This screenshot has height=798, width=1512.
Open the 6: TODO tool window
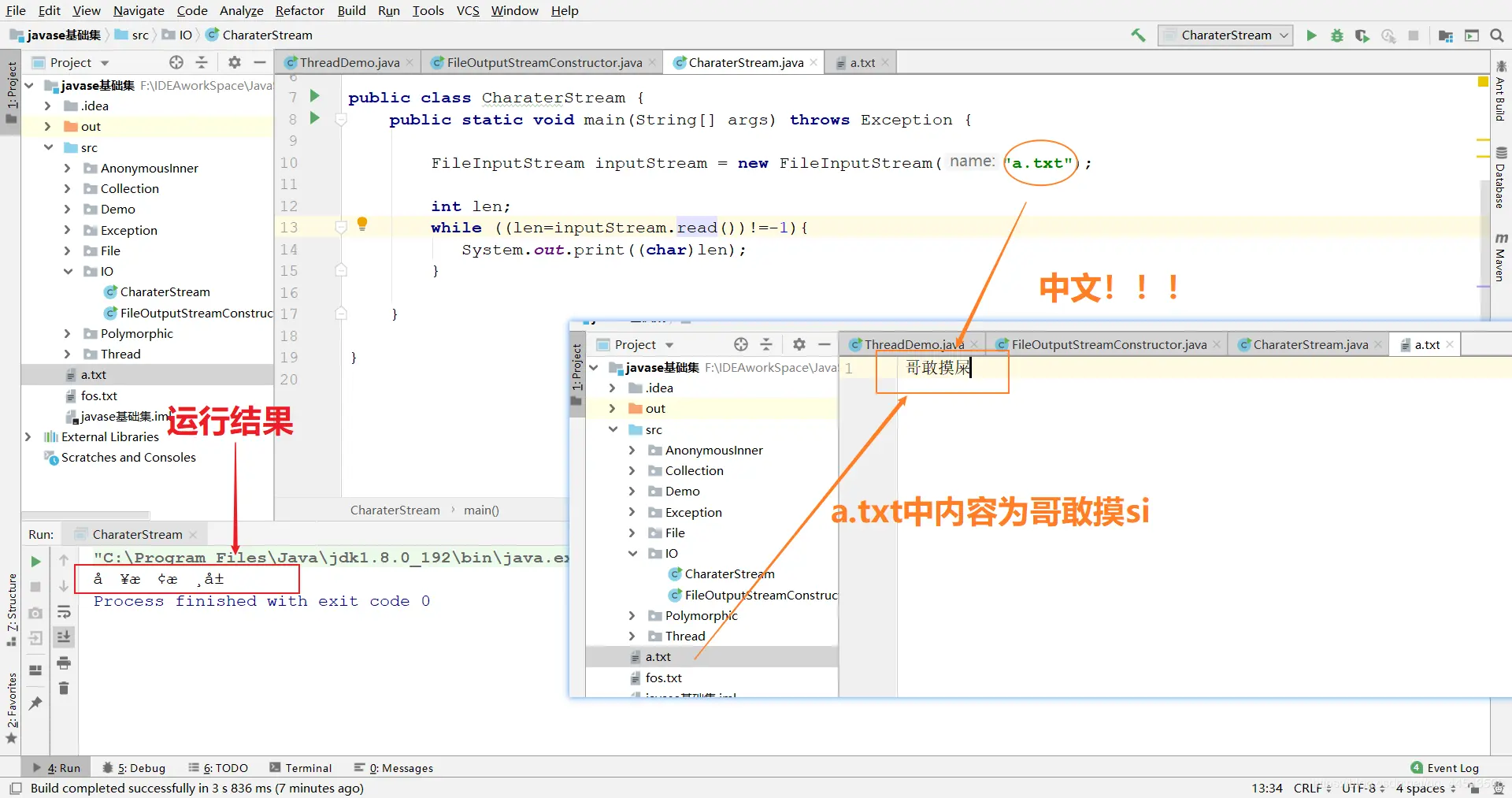[x=219, y=768]
